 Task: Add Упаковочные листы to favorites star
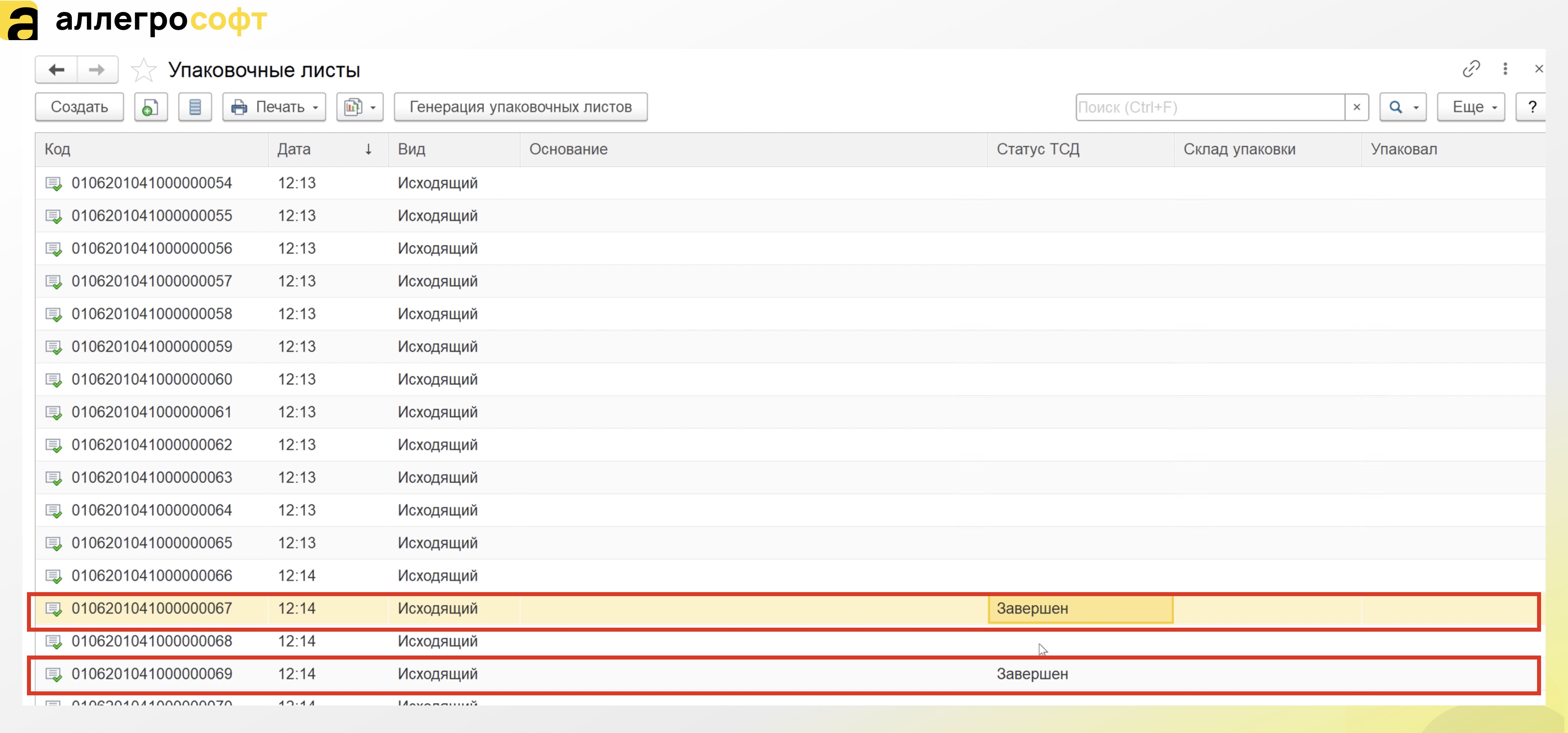click(x=144, y=70)
